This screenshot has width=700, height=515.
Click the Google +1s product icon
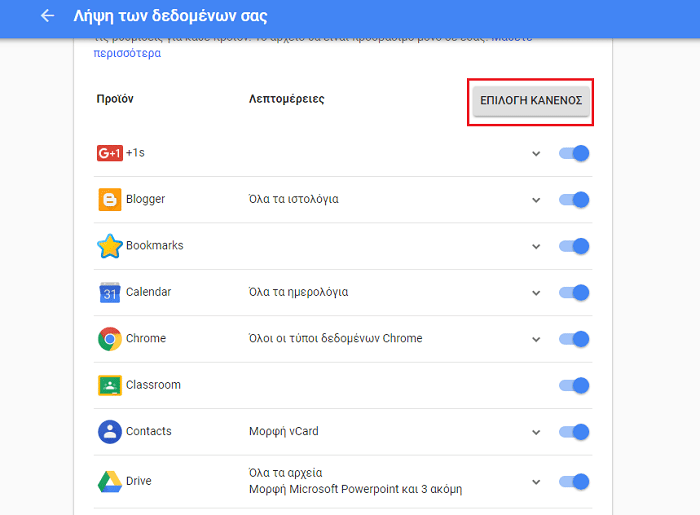[x=110, y=153]
